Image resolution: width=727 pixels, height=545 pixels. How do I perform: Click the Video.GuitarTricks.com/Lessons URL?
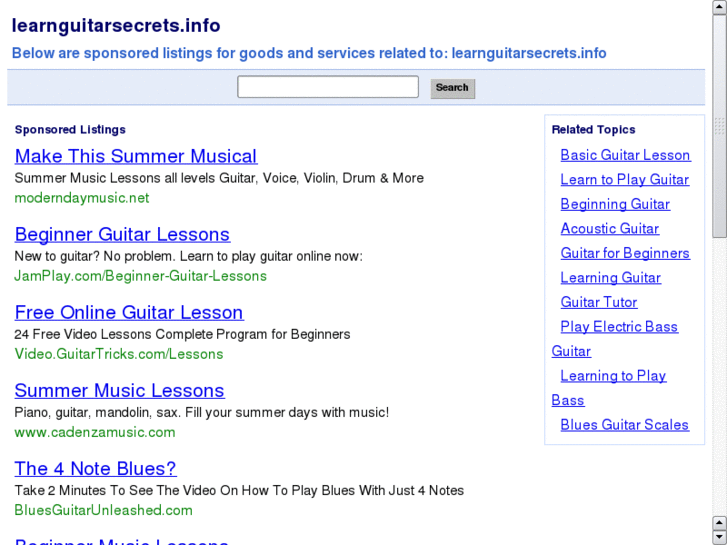click(x=119, y=354)
